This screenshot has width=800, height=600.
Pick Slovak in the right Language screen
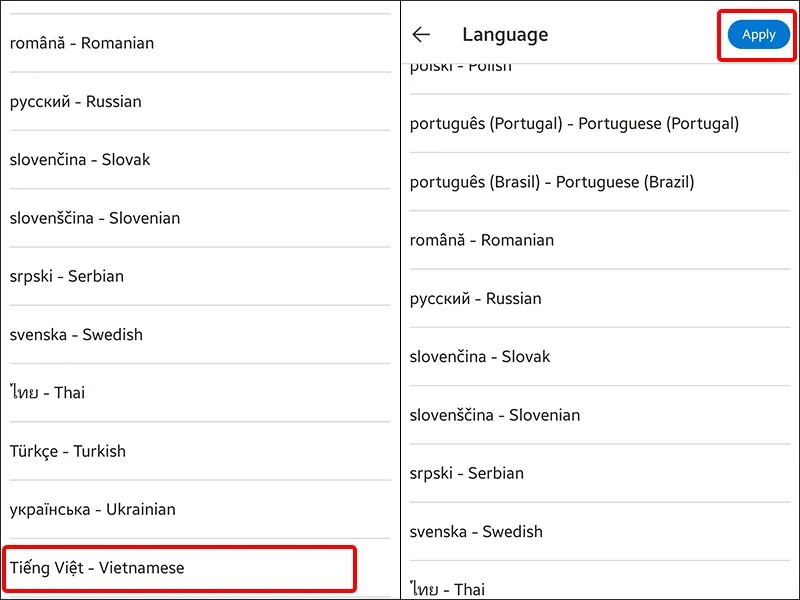(x=480, y=357)
